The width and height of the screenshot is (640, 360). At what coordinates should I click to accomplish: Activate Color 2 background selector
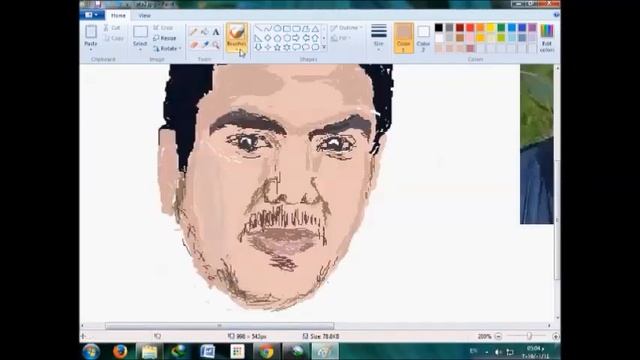pos(423,38)
